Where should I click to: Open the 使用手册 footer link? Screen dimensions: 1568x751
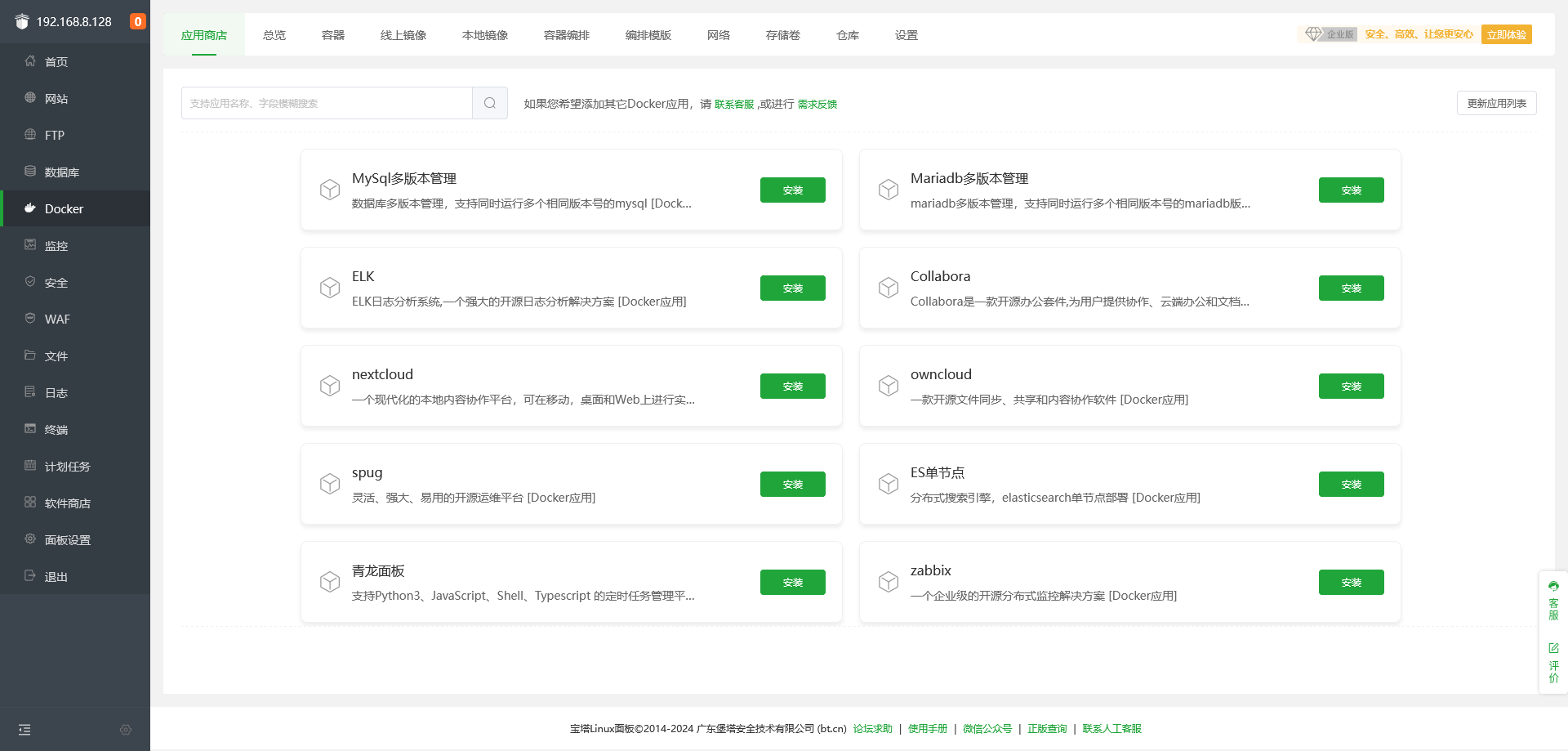tap(928, 729)
